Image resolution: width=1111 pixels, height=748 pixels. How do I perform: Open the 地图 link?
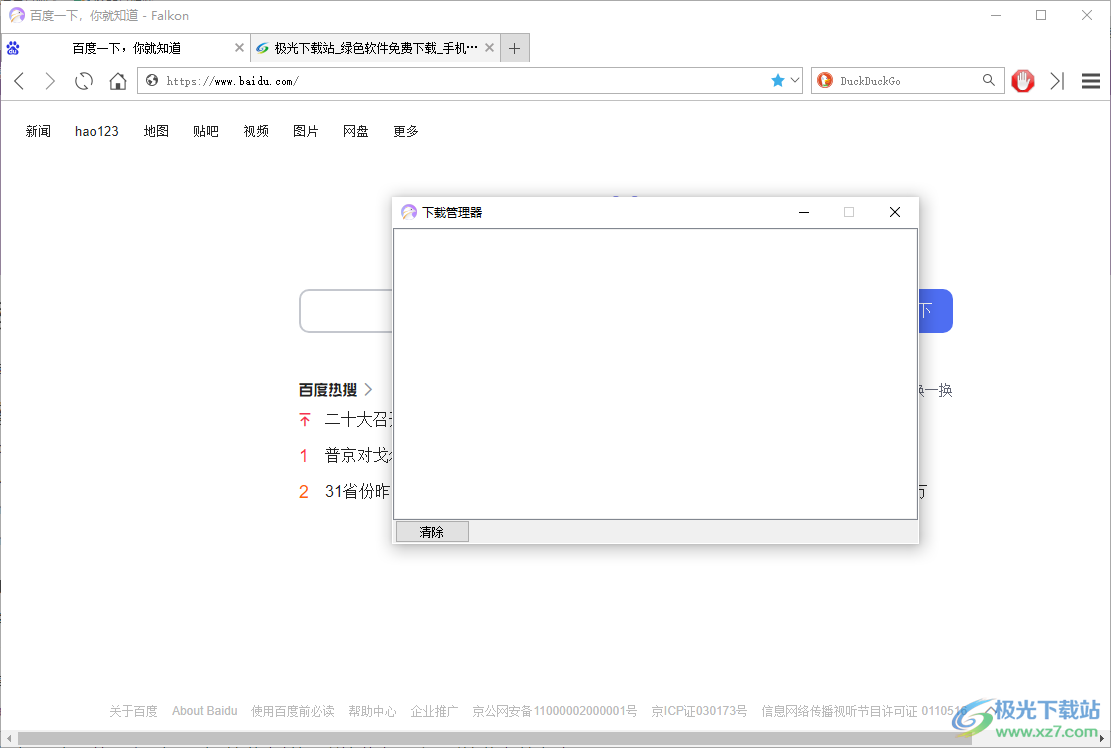coord(156,131)
